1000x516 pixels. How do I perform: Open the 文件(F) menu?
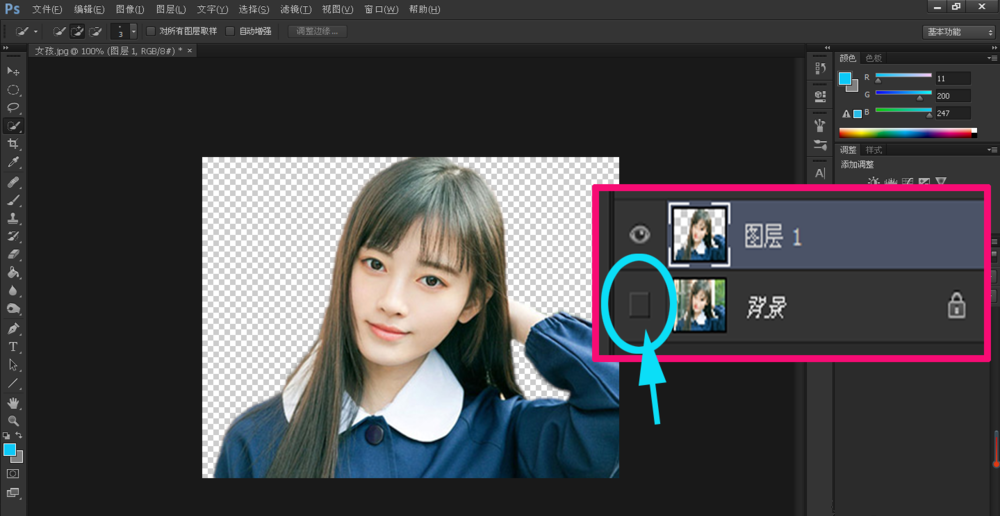(47, 10)
